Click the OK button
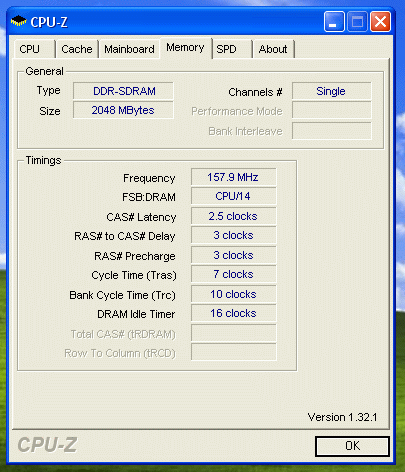Image resolution: width=405 pixels, height=472 pixels. click(x=352, y=446)
